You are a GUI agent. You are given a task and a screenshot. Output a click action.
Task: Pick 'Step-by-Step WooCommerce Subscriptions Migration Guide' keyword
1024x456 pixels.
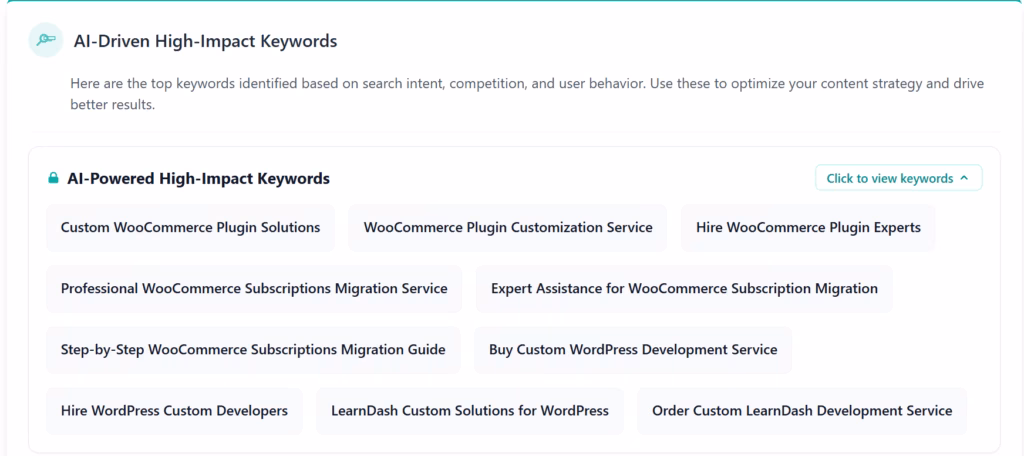click(x=253, y=350)
